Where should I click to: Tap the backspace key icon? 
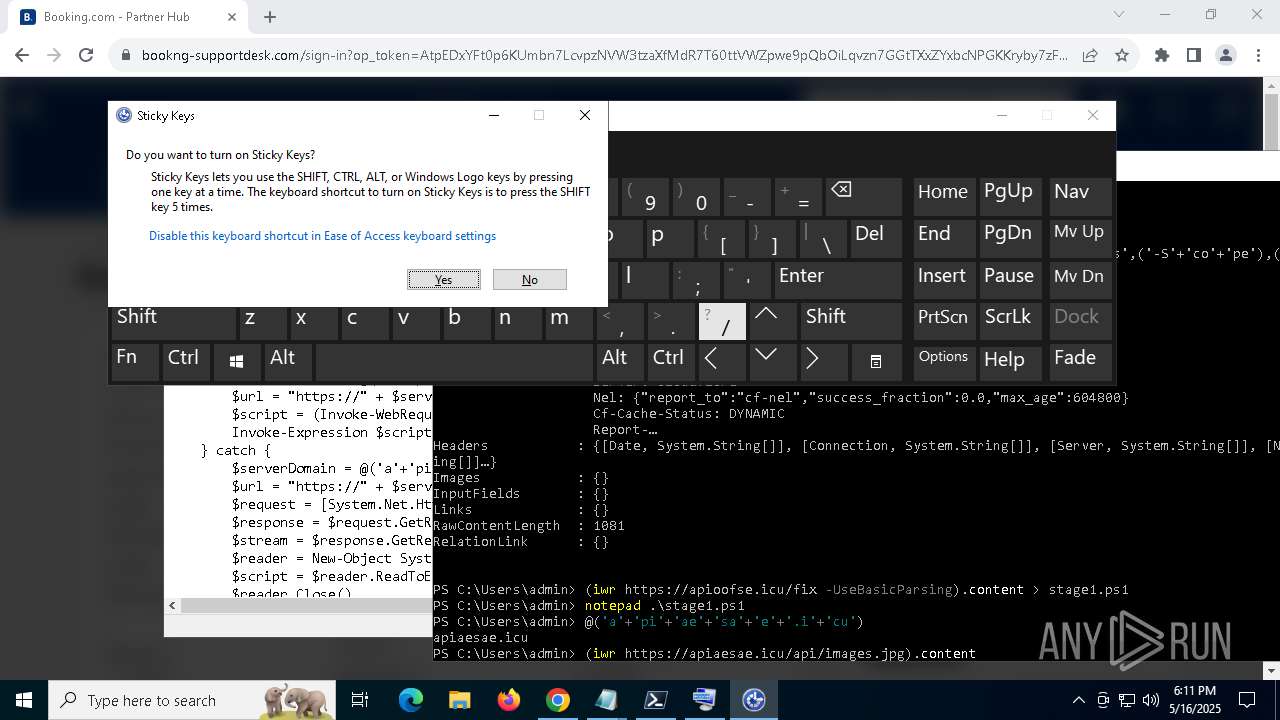coord(865,196)
